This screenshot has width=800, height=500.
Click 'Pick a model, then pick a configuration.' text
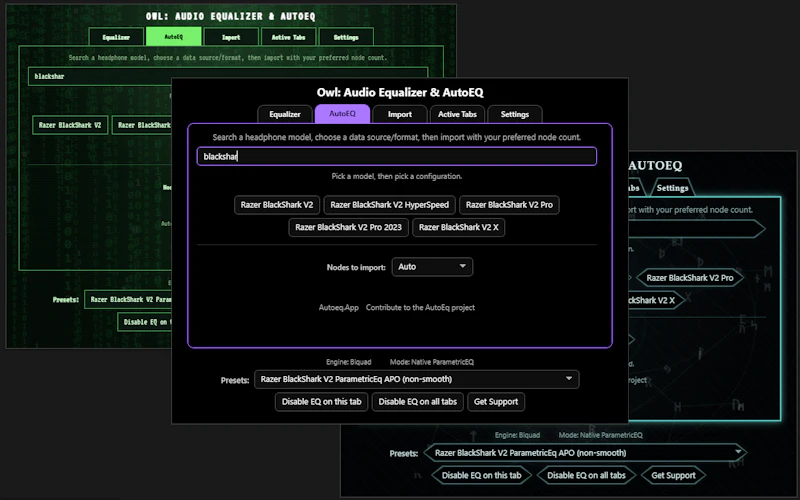coord(396,176)
